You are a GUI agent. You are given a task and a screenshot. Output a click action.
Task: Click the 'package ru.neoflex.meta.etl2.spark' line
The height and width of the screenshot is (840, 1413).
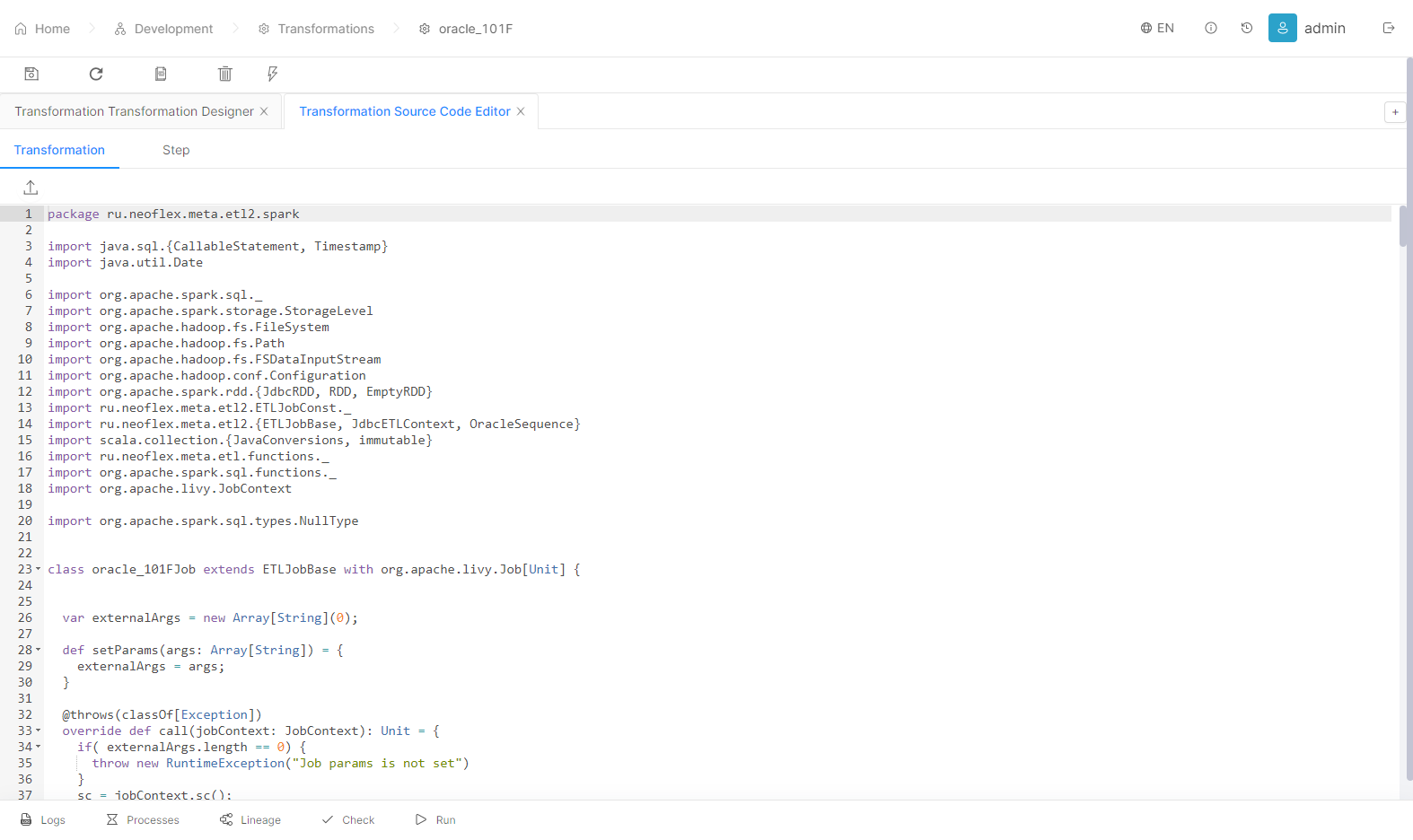click(x=173, y=214)
